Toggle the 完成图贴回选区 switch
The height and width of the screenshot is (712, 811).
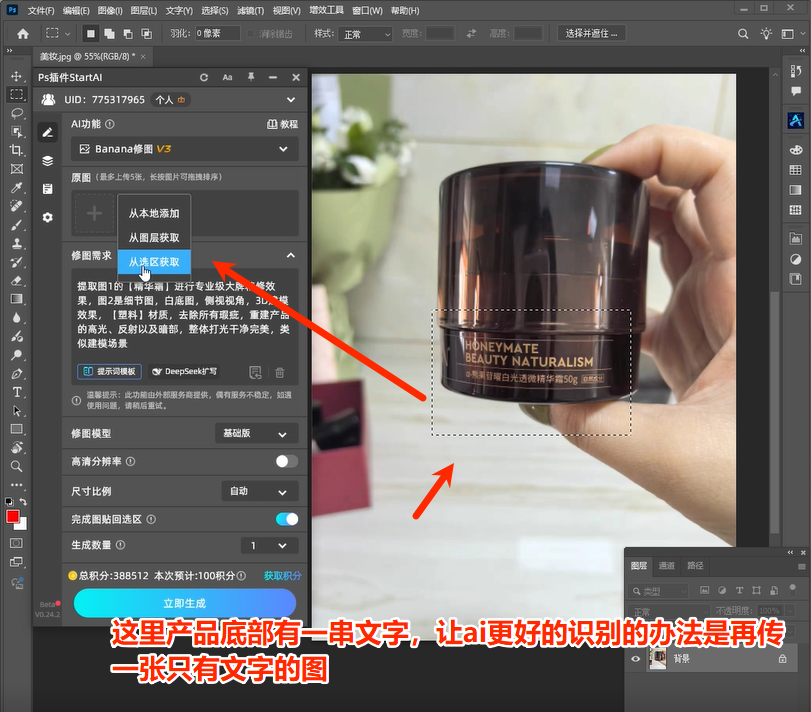click(287, 519)
